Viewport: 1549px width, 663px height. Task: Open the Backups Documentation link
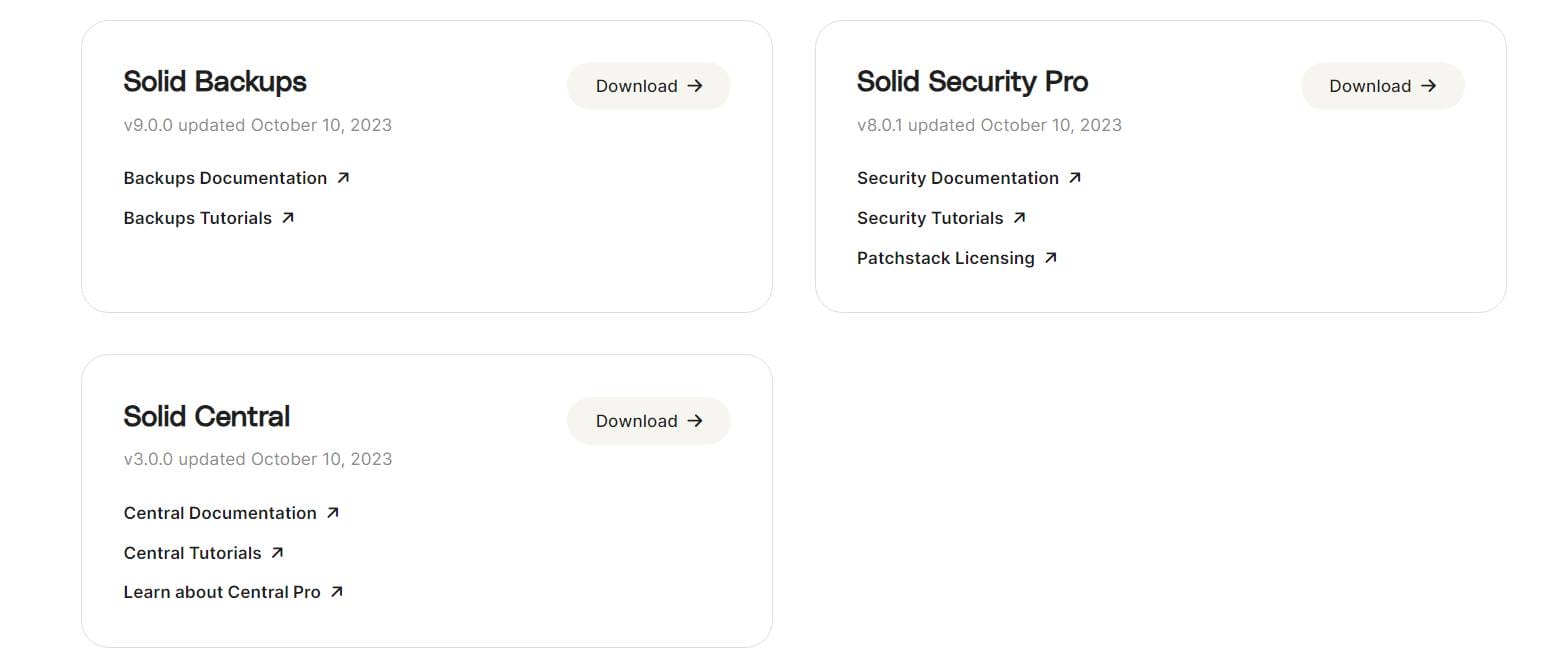(x=224, y=177)
